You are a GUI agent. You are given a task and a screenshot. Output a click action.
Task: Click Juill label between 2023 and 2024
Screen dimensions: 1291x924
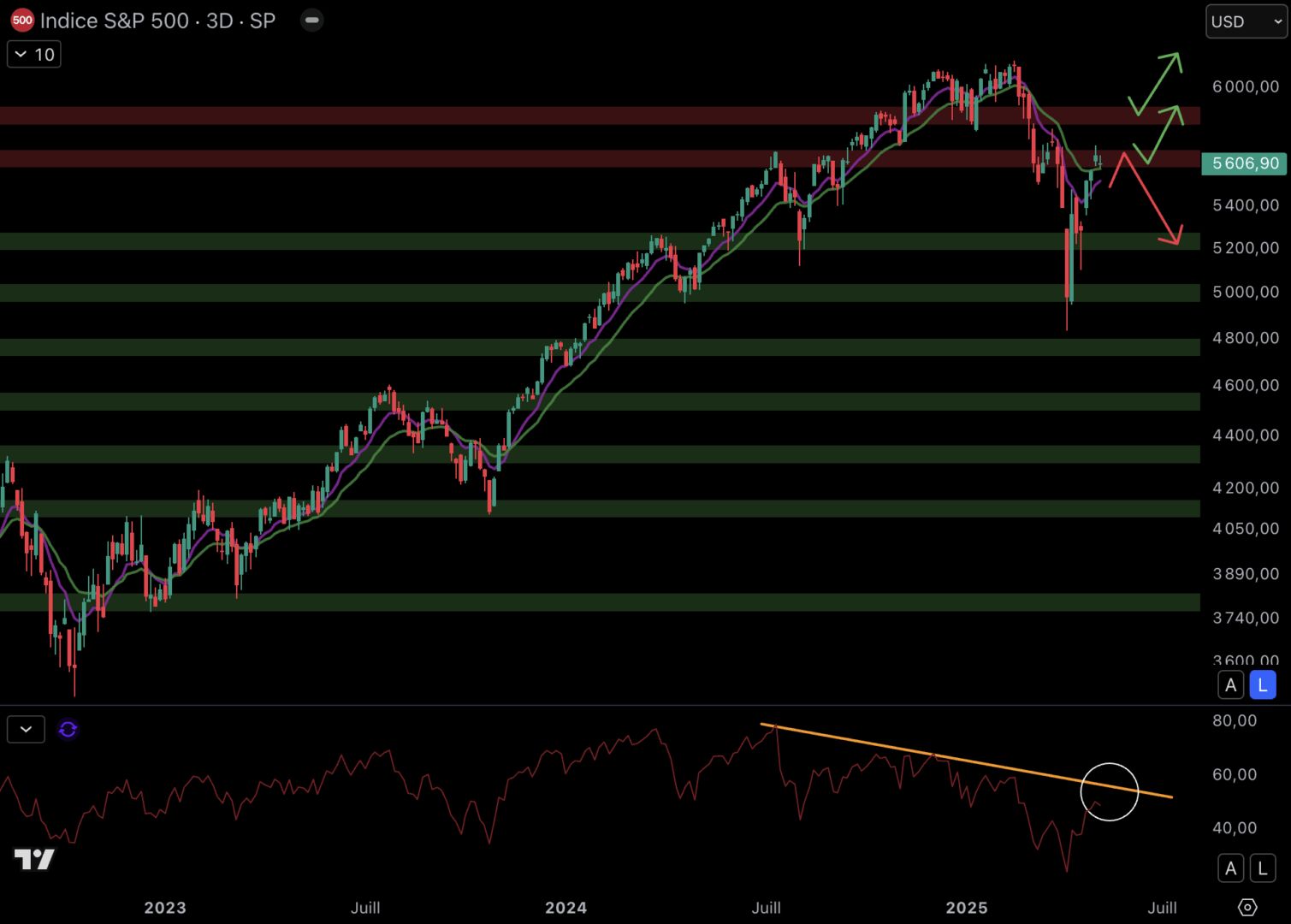tap(365, 908)
